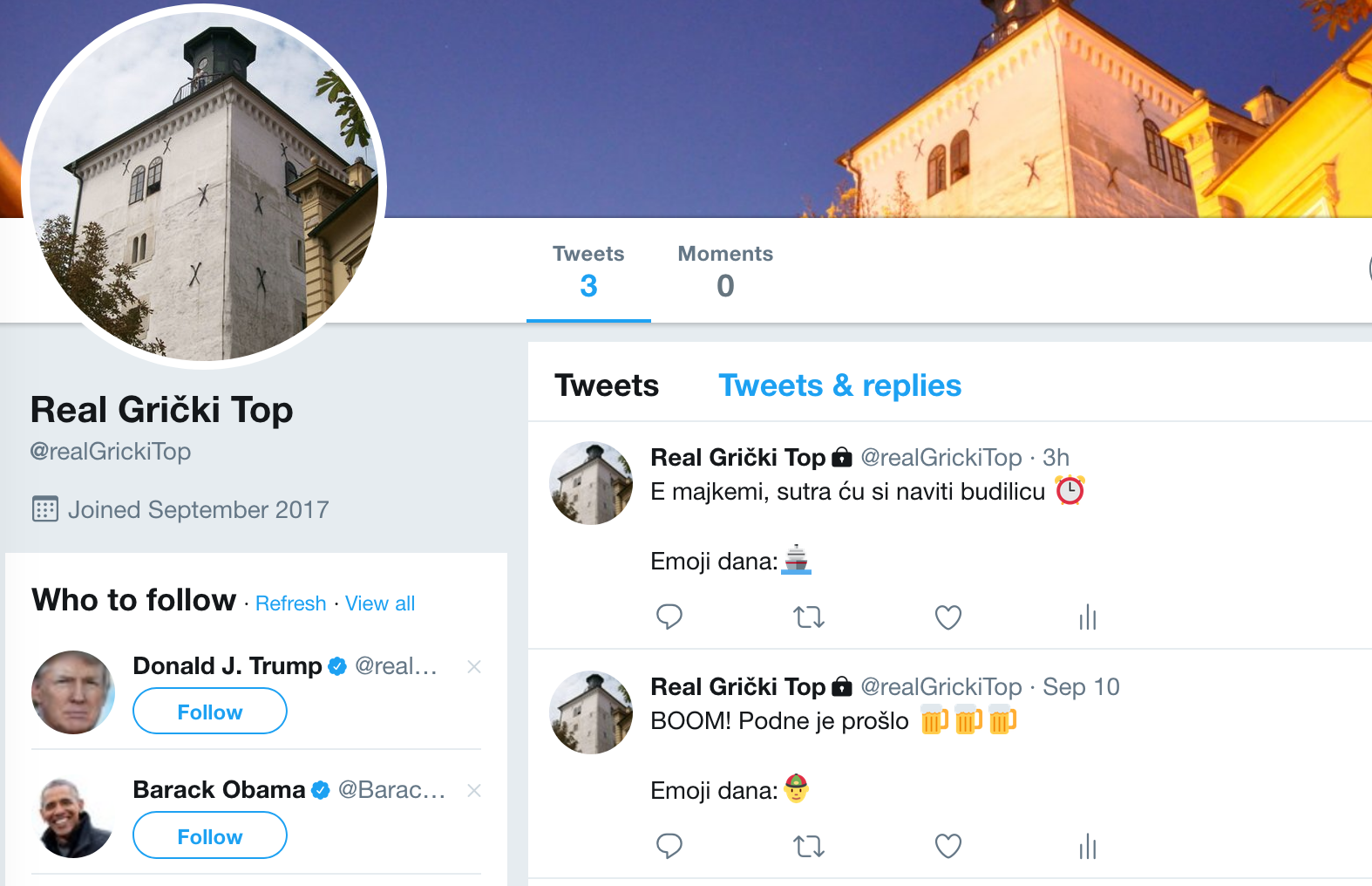Open the 3h timestamp of the first tweet

click(1056, 458)
